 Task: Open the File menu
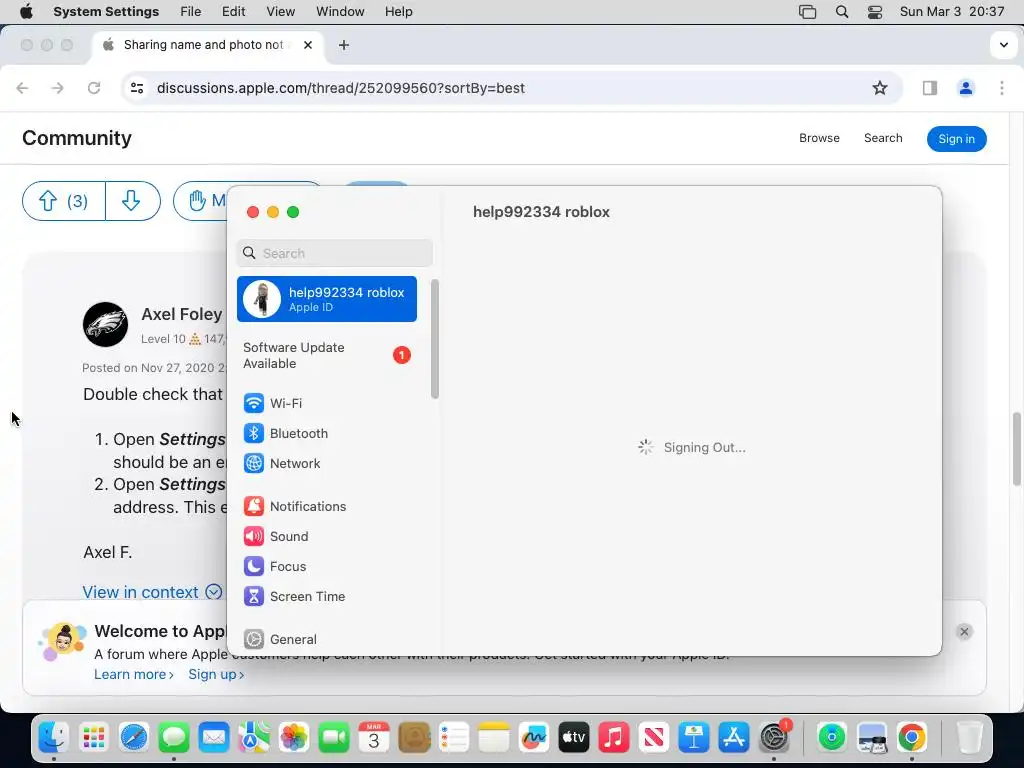(191, 12)
